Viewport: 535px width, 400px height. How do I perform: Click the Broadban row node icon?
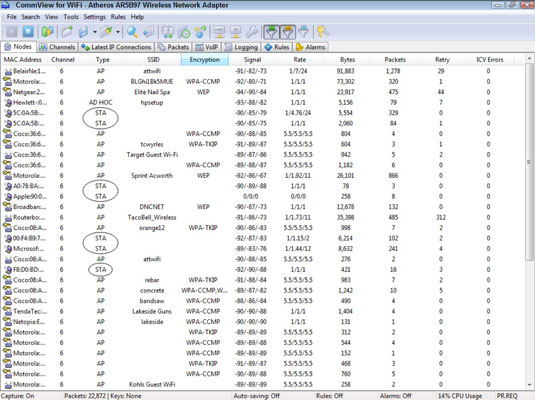8,207
